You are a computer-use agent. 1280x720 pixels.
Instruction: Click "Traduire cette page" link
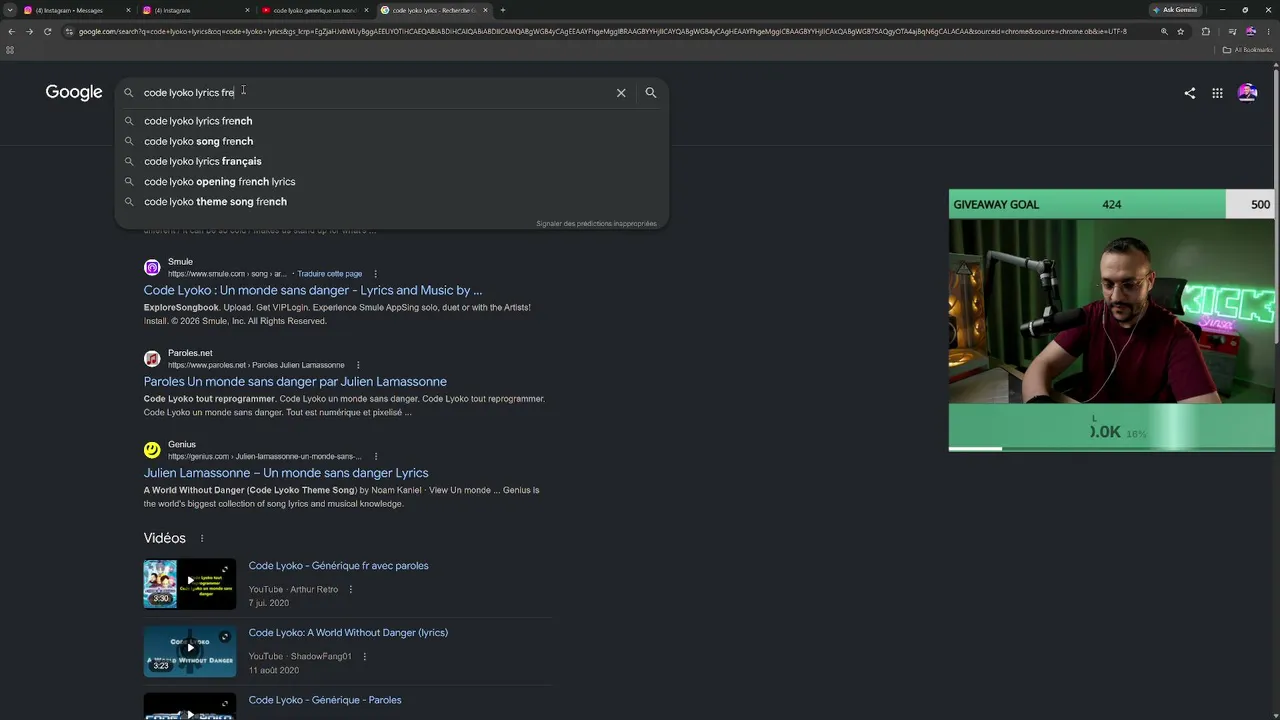pos(330,274)
